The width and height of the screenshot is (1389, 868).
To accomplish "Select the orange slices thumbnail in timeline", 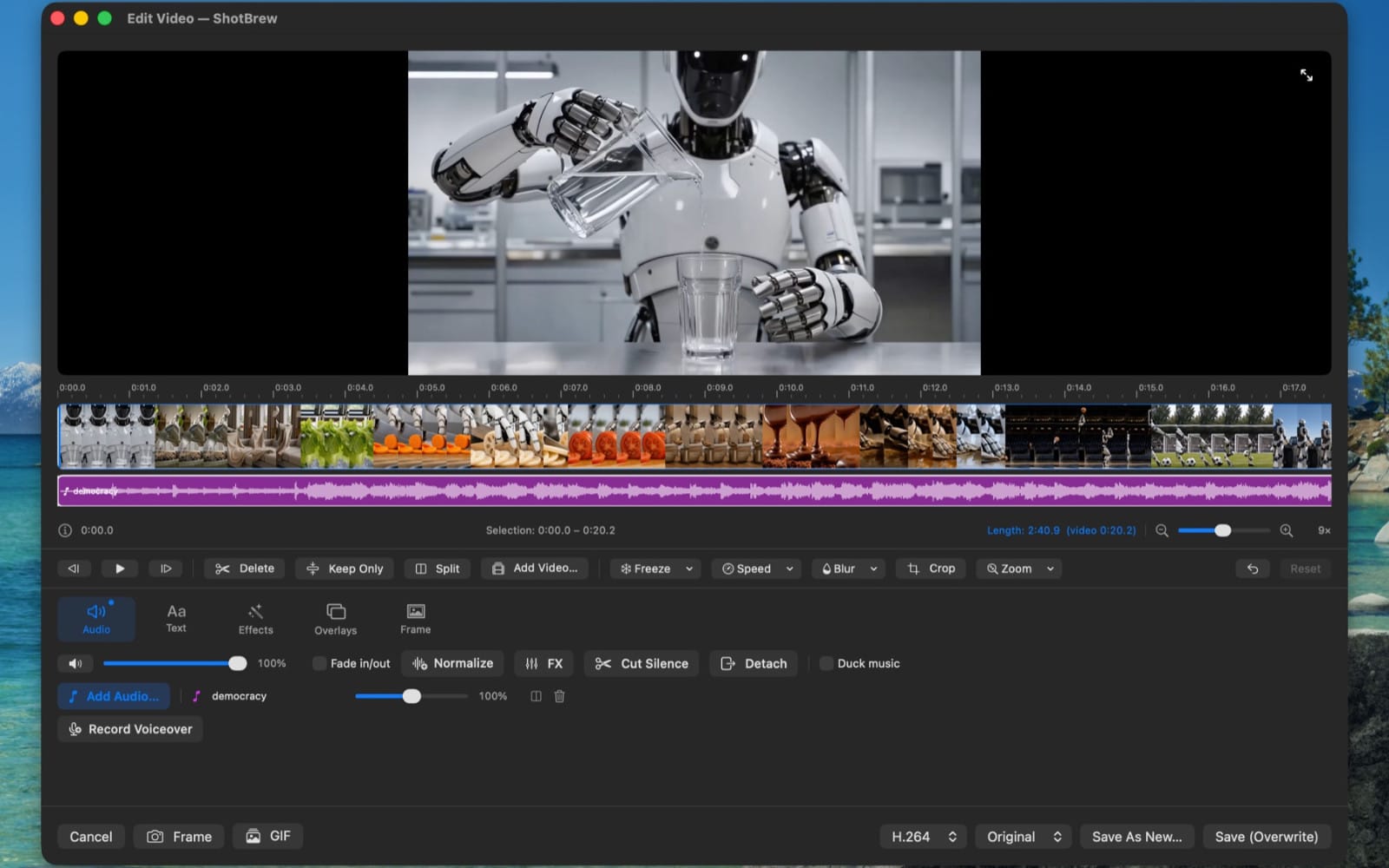I will (422, 437).
